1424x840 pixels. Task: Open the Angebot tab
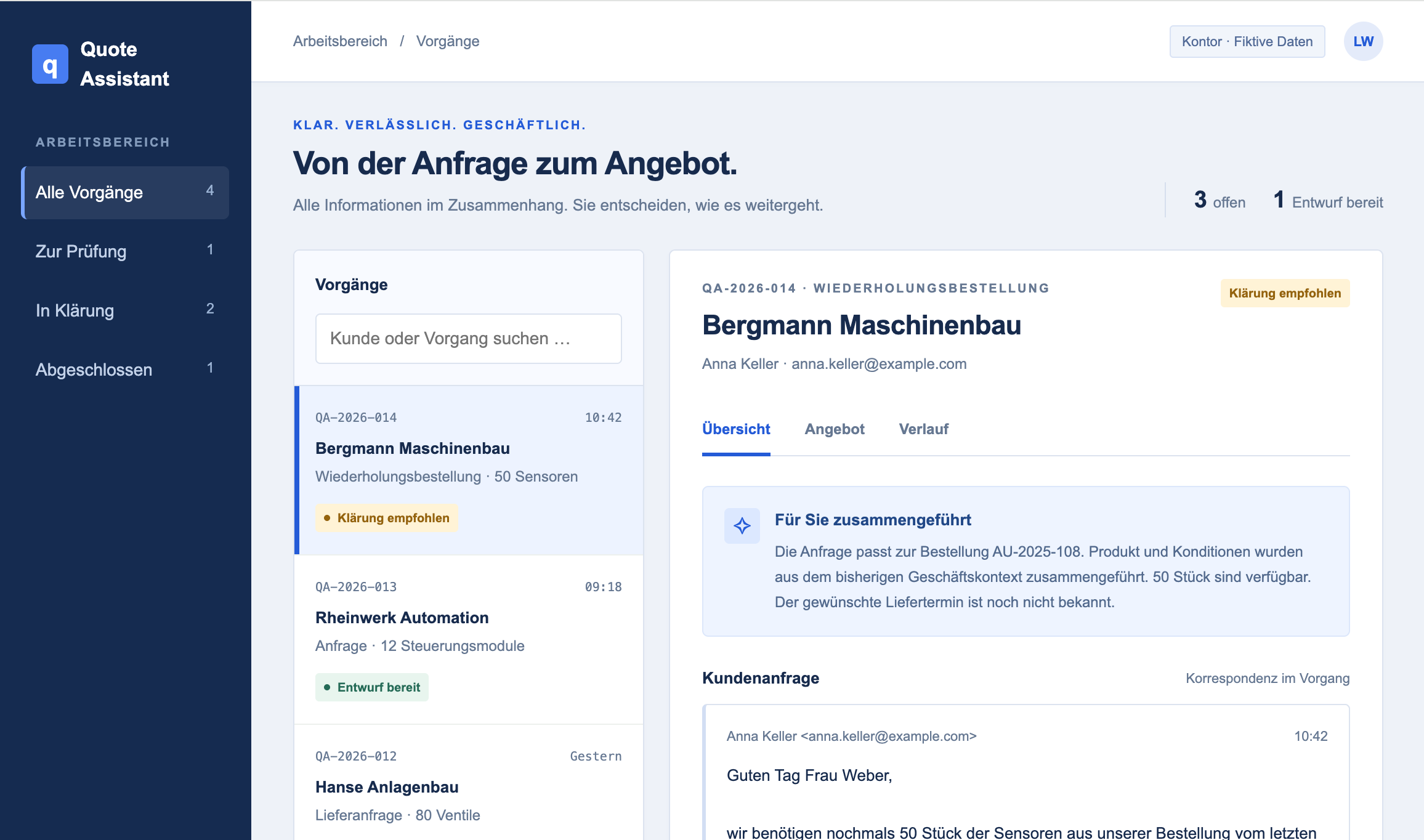[835, 429]
